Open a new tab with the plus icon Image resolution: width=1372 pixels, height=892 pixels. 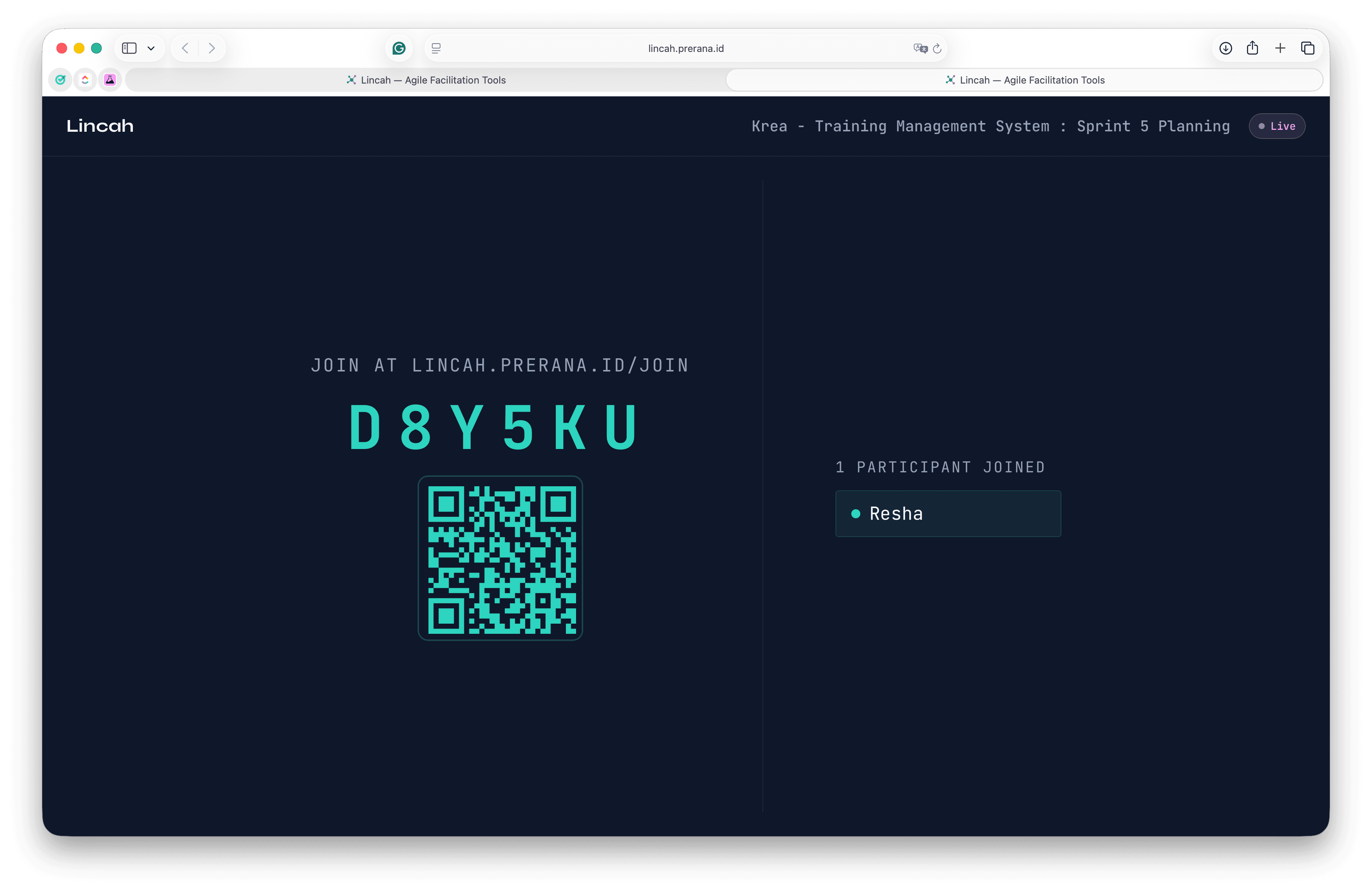pos(1281,49)
